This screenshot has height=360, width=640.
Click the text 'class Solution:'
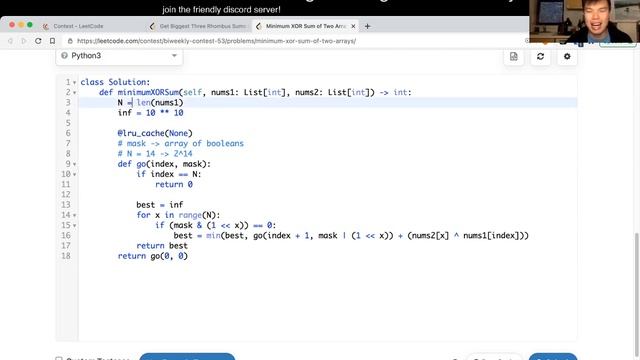pos(115,82)
